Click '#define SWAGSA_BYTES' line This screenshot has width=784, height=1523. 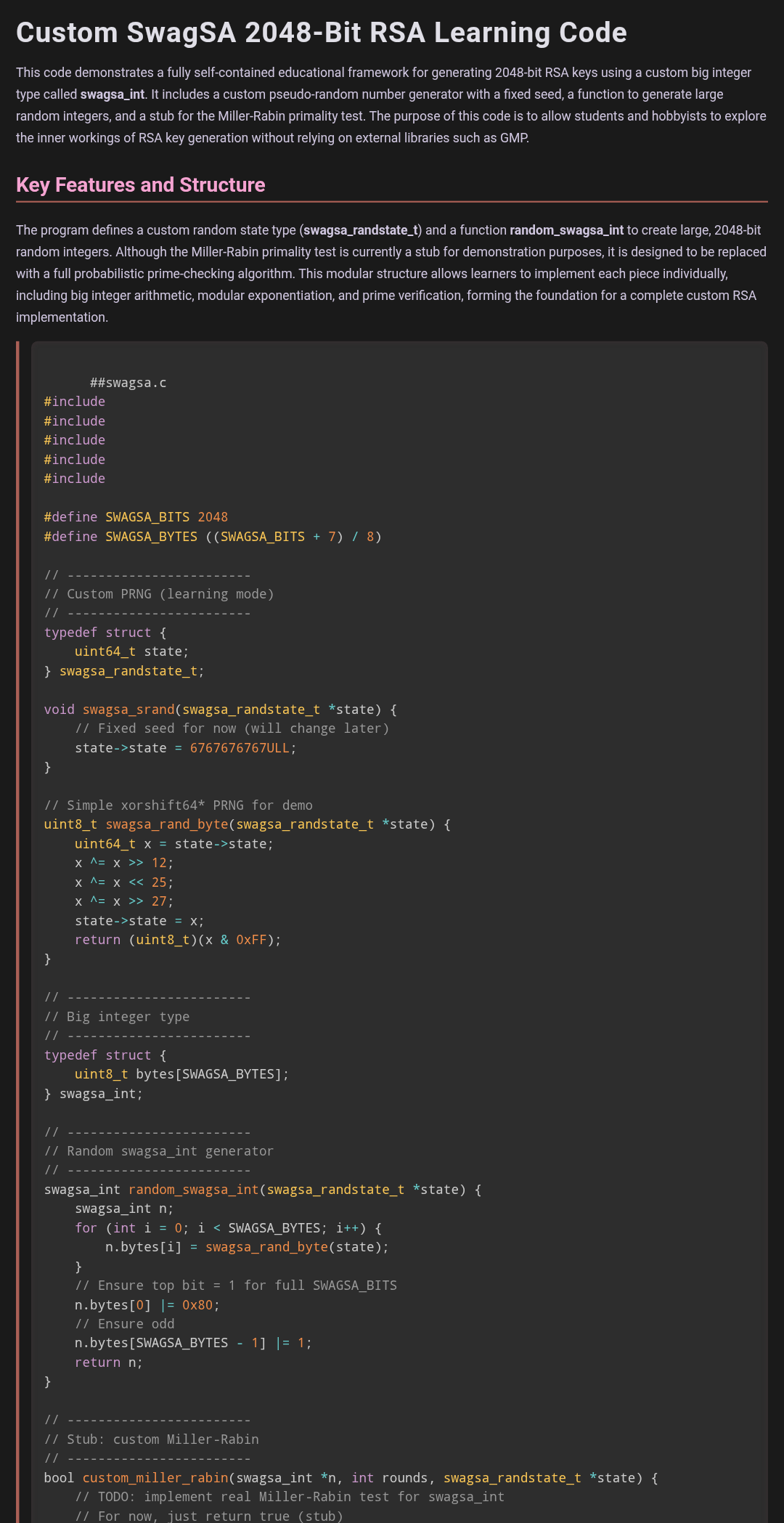click(213, 537)
